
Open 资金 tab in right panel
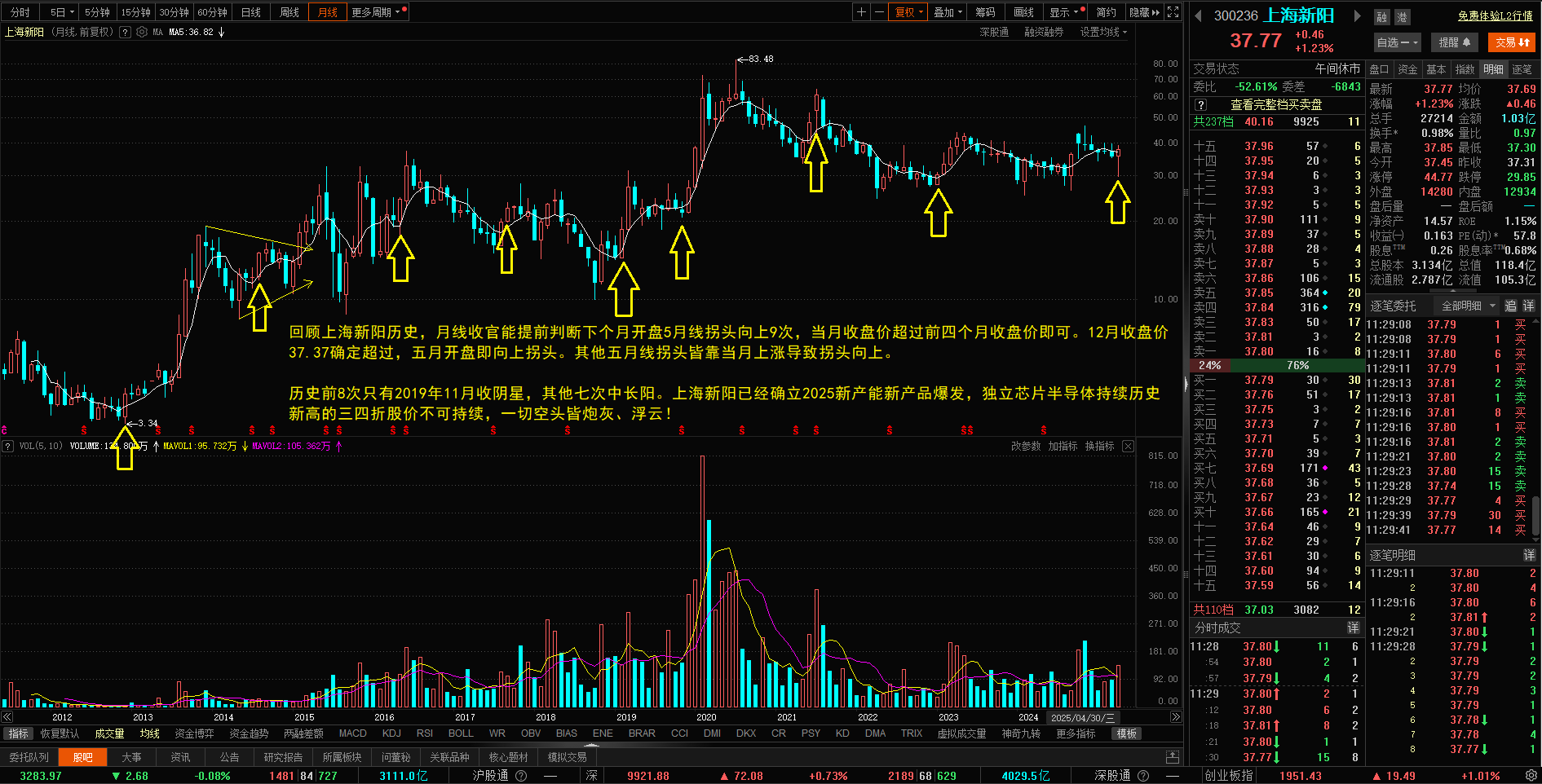[1407, 69]
